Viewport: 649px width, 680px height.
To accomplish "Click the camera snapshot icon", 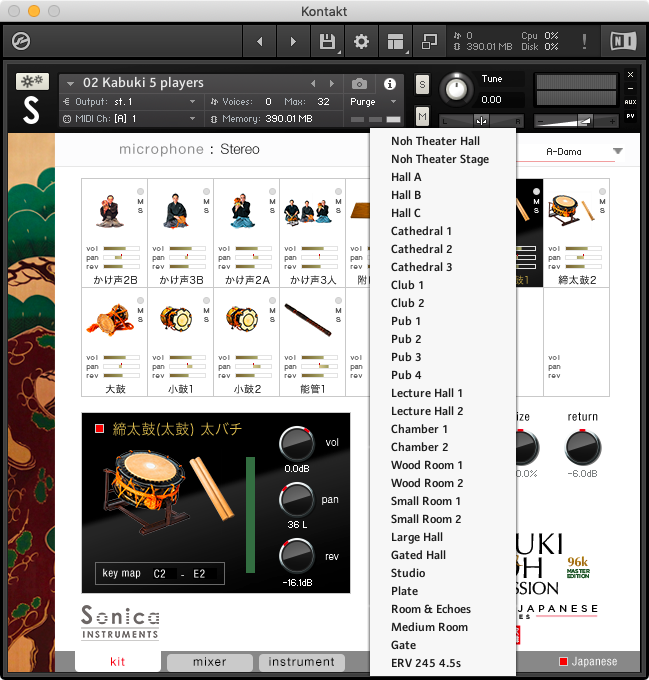I will click(359, 83).
